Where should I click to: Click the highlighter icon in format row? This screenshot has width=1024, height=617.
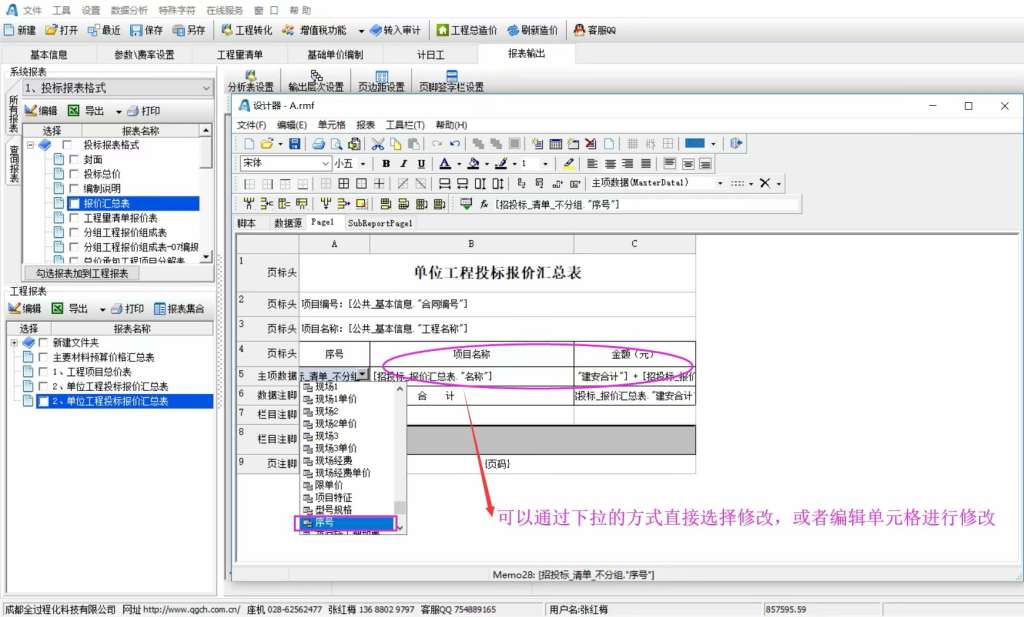(569, 164)
